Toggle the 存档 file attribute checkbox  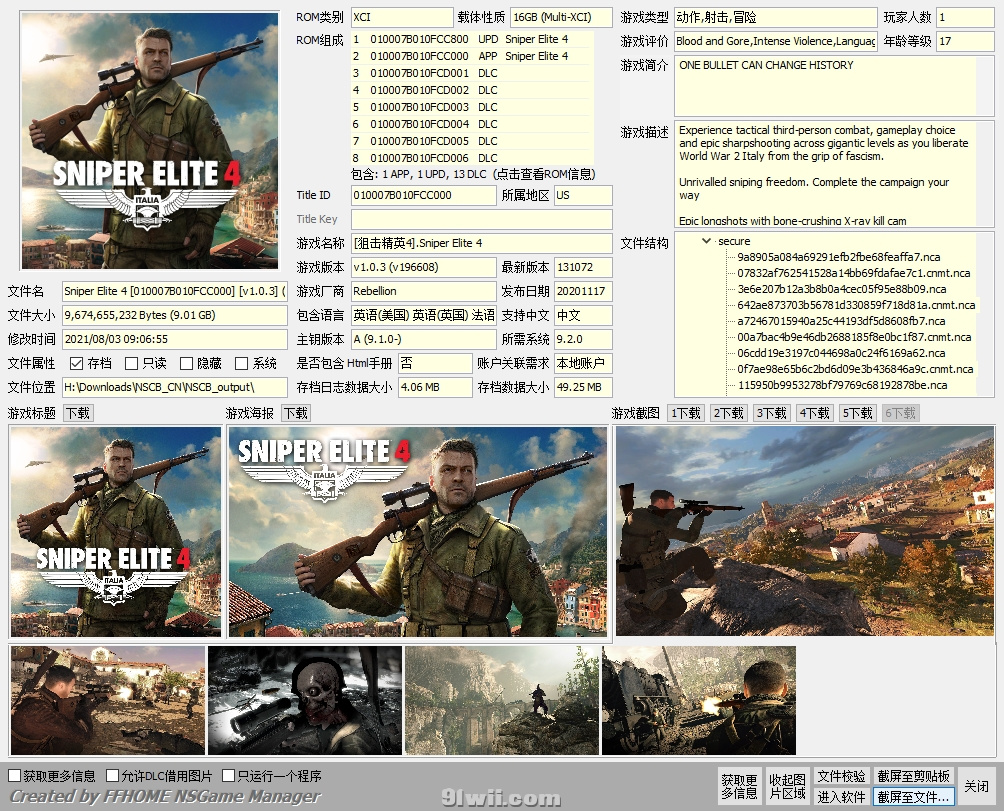coord(77,364)
